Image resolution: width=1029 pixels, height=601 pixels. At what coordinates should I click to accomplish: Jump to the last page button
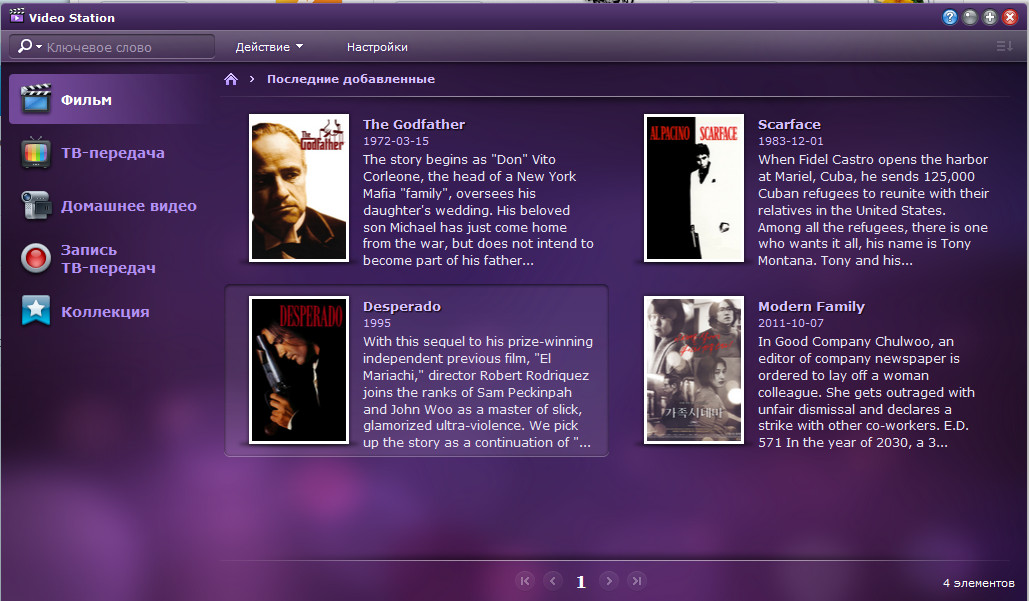tap(637, 581)
